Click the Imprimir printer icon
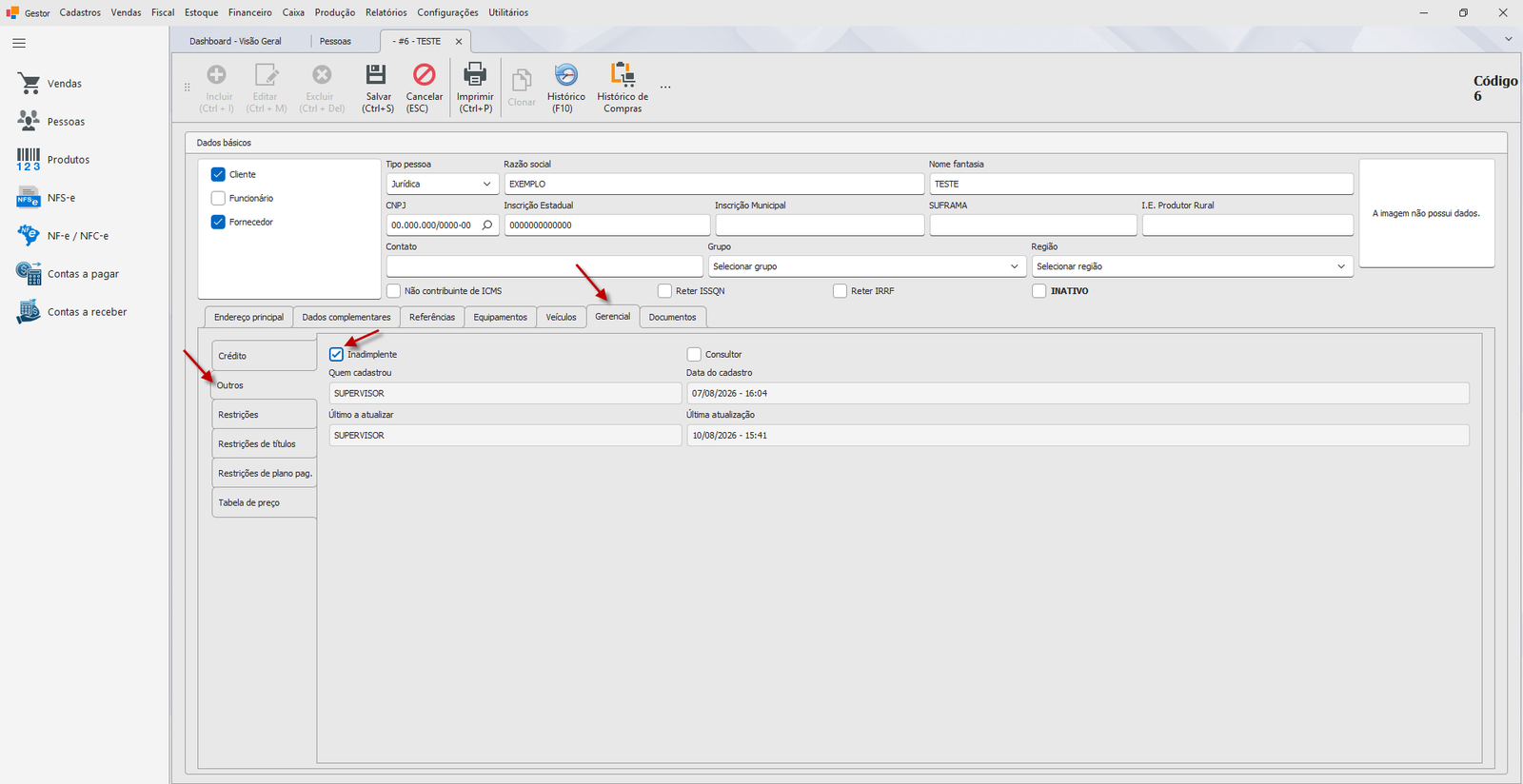This screenshot has height=784, width=1523. [x=474, y=74]
